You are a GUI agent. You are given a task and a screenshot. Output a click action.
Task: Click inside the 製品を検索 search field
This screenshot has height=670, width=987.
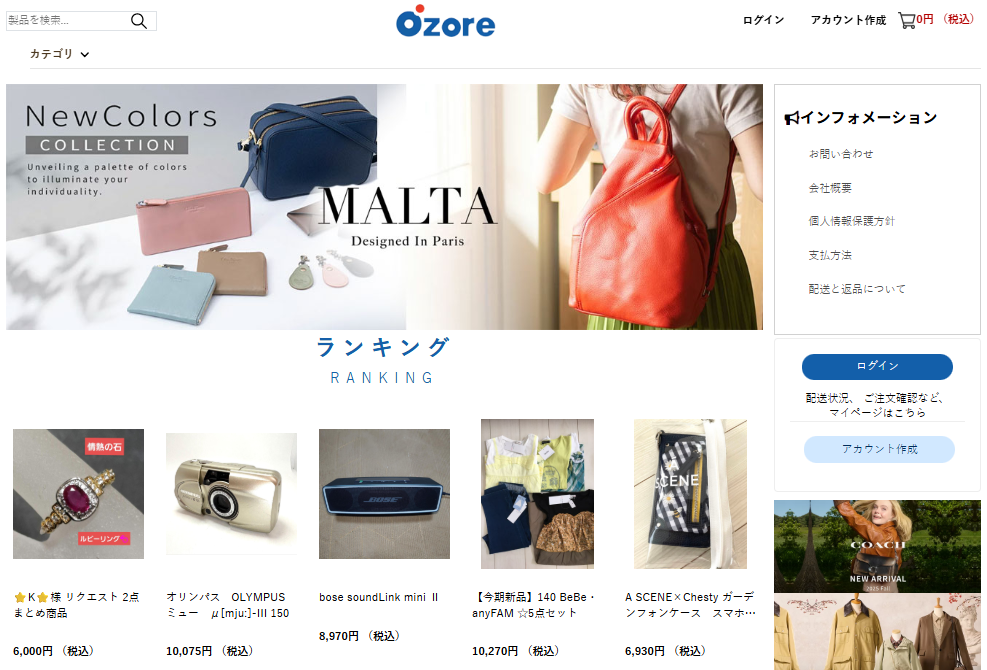coord(67,21)
